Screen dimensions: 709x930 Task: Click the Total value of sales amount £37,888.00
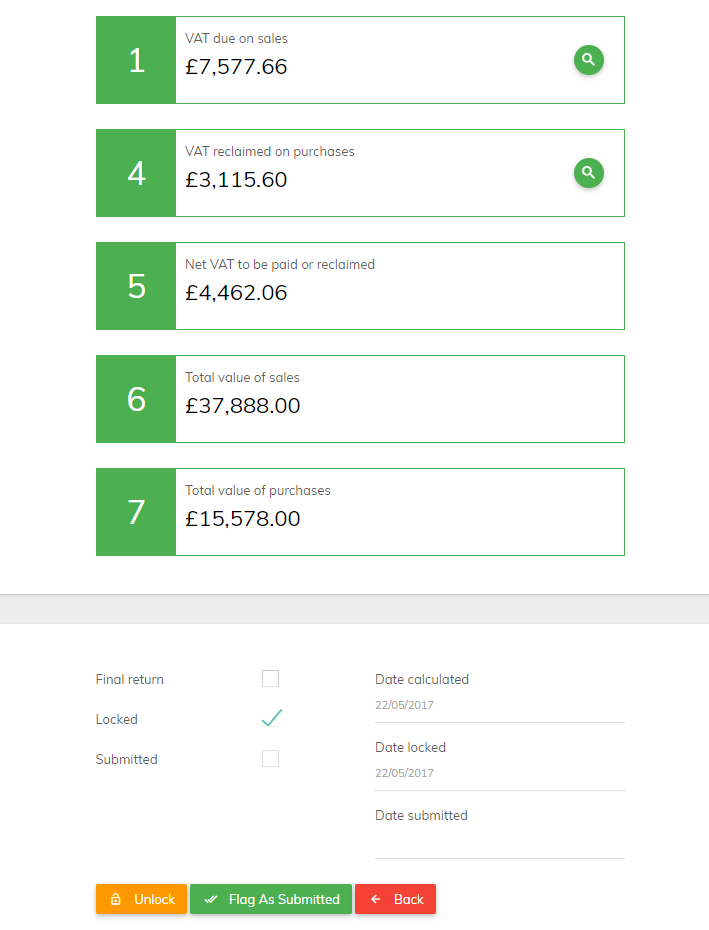pyautogui.click(x=243, y=406)
